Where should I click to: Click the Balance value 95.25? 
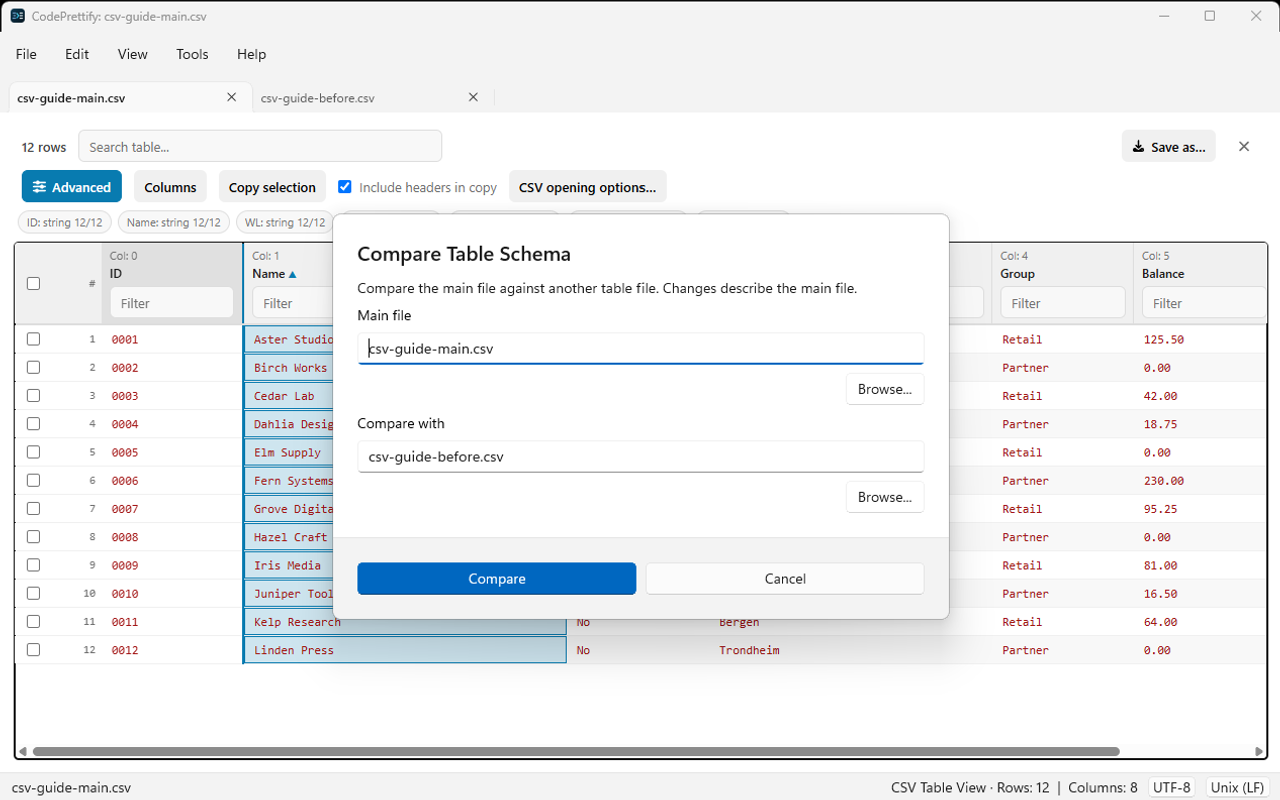tap(1160, 509)
